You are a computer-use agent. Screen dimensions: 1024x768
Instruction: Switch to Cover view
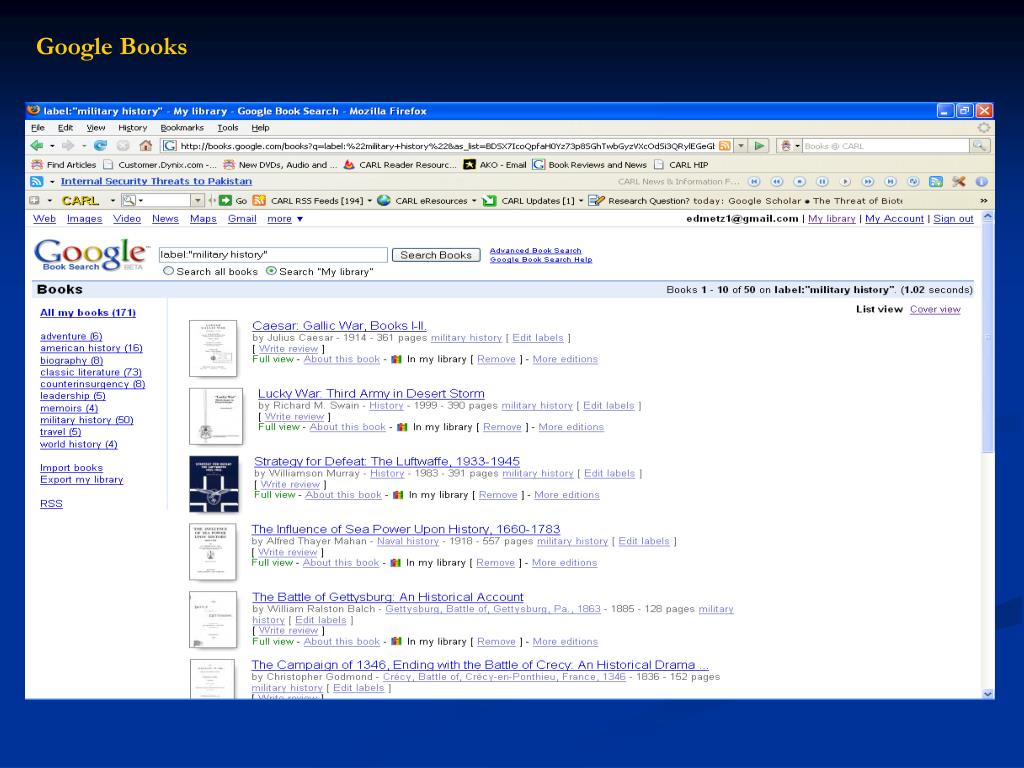(x=935, y=309)
